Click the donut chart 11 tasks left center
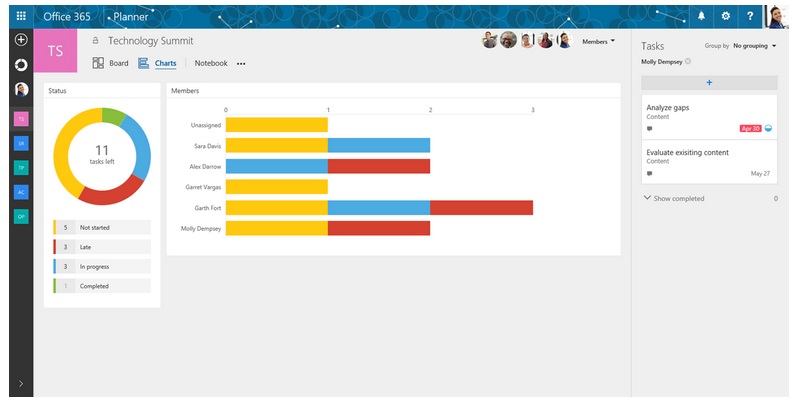Screen dimensions: 802x403 click(102, 154)
